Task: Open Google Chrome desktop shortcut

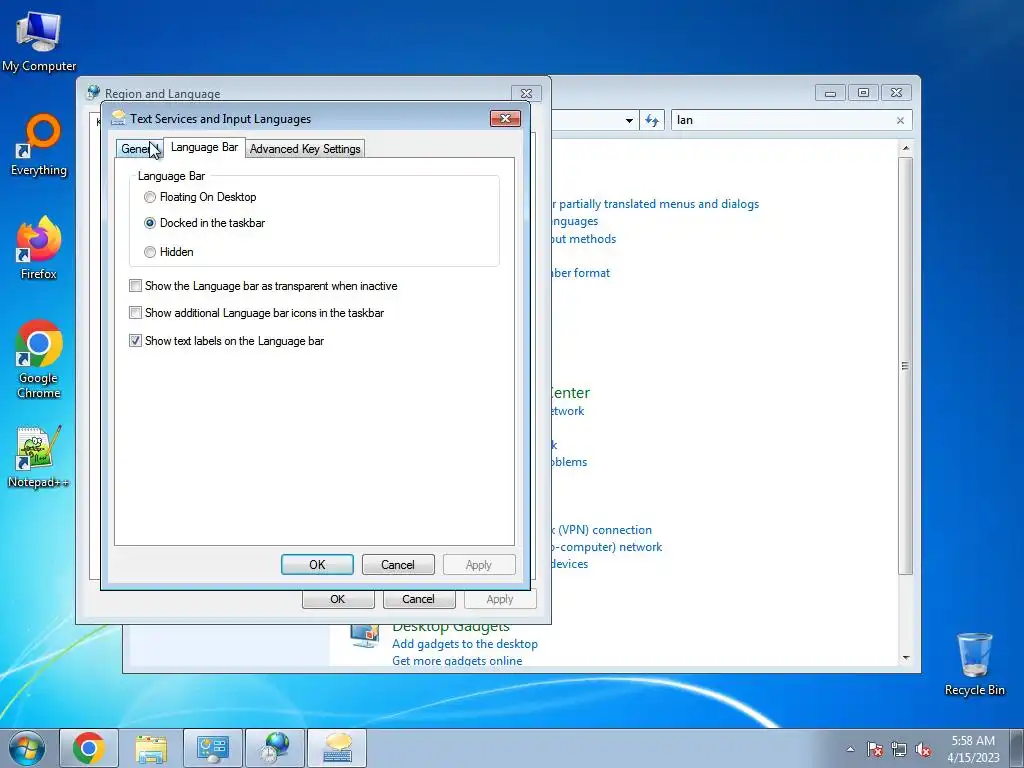Action: click(39, 359)
